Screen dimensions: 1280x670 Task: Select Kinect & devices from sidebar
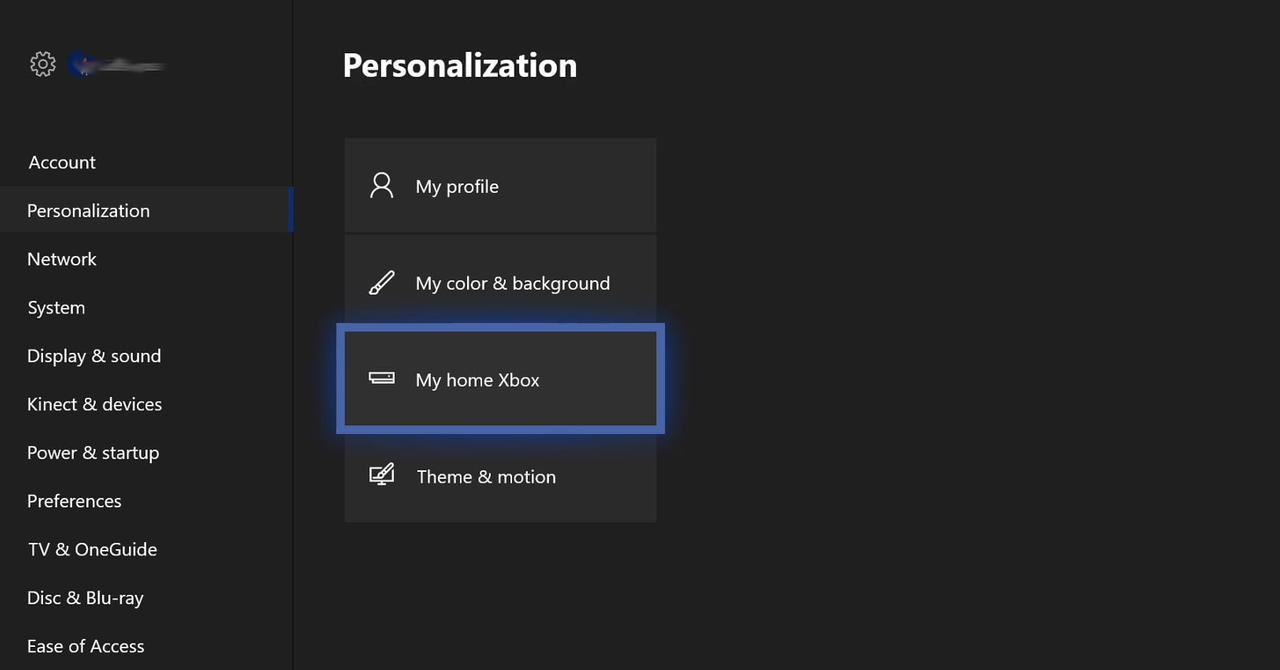pyautogui.click(x=95, y=404)
